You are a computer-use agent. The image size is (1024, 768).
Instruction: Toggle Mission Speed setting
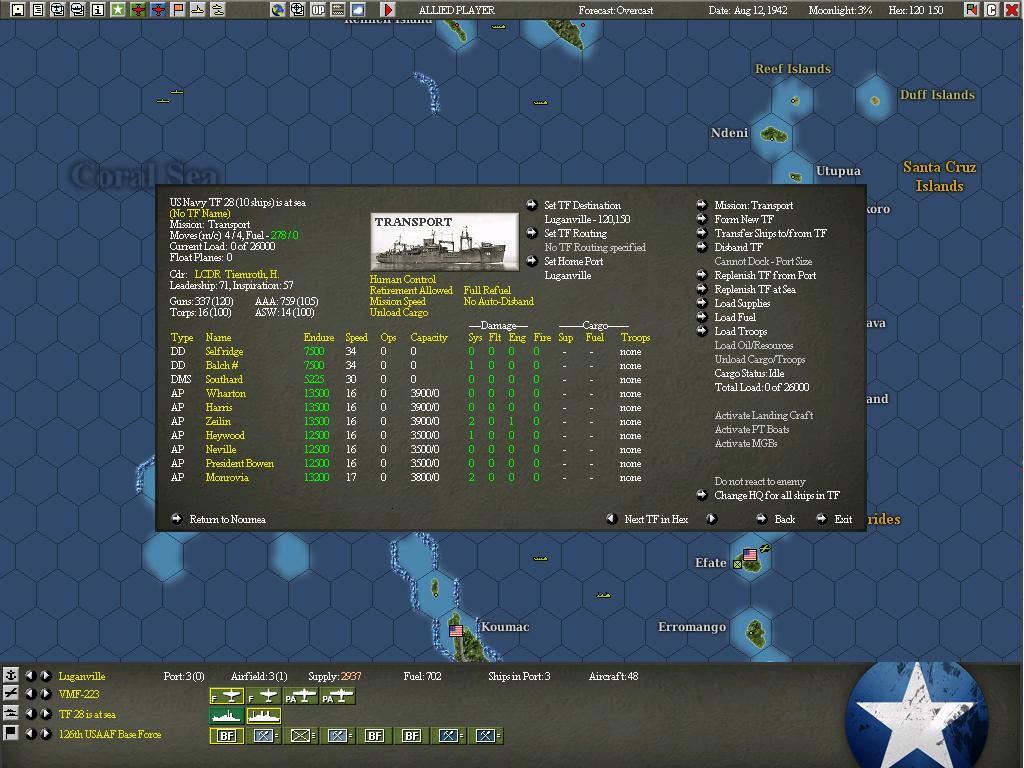click(x=397, y=302)
